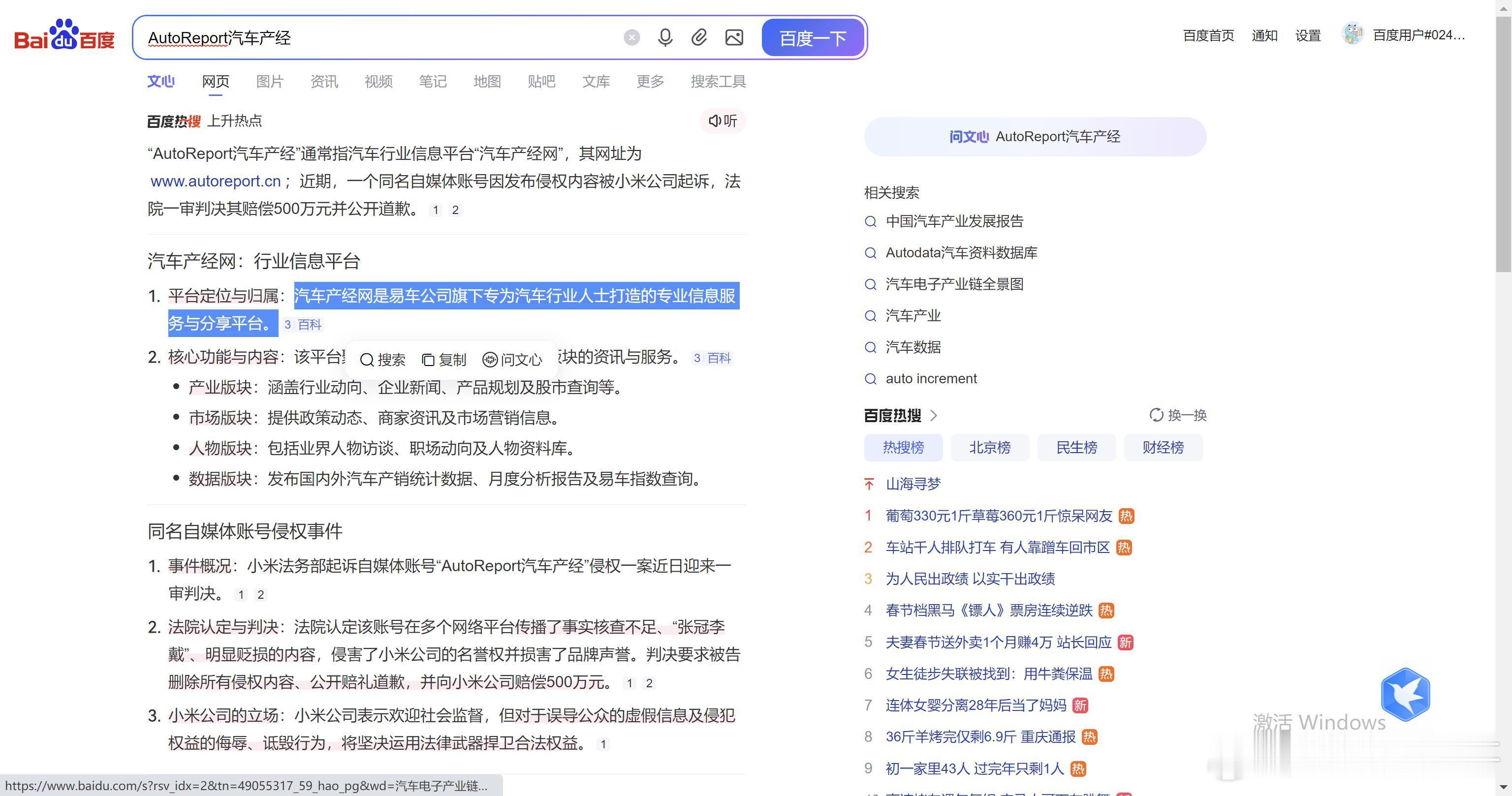
Task: Open the 搜索工具 options
Action: click(719, 82)
